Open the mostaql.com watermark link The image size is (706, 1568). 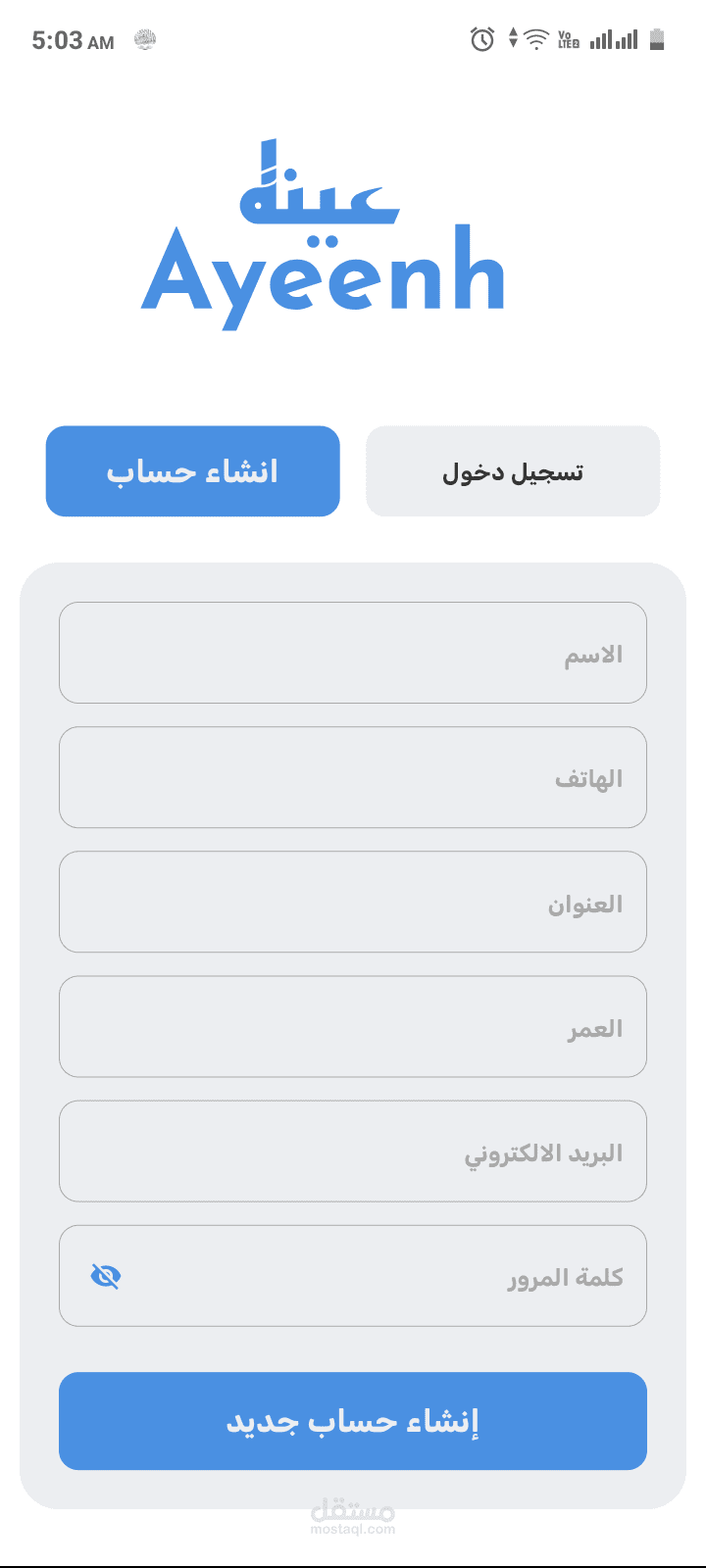click(353, 1517)
